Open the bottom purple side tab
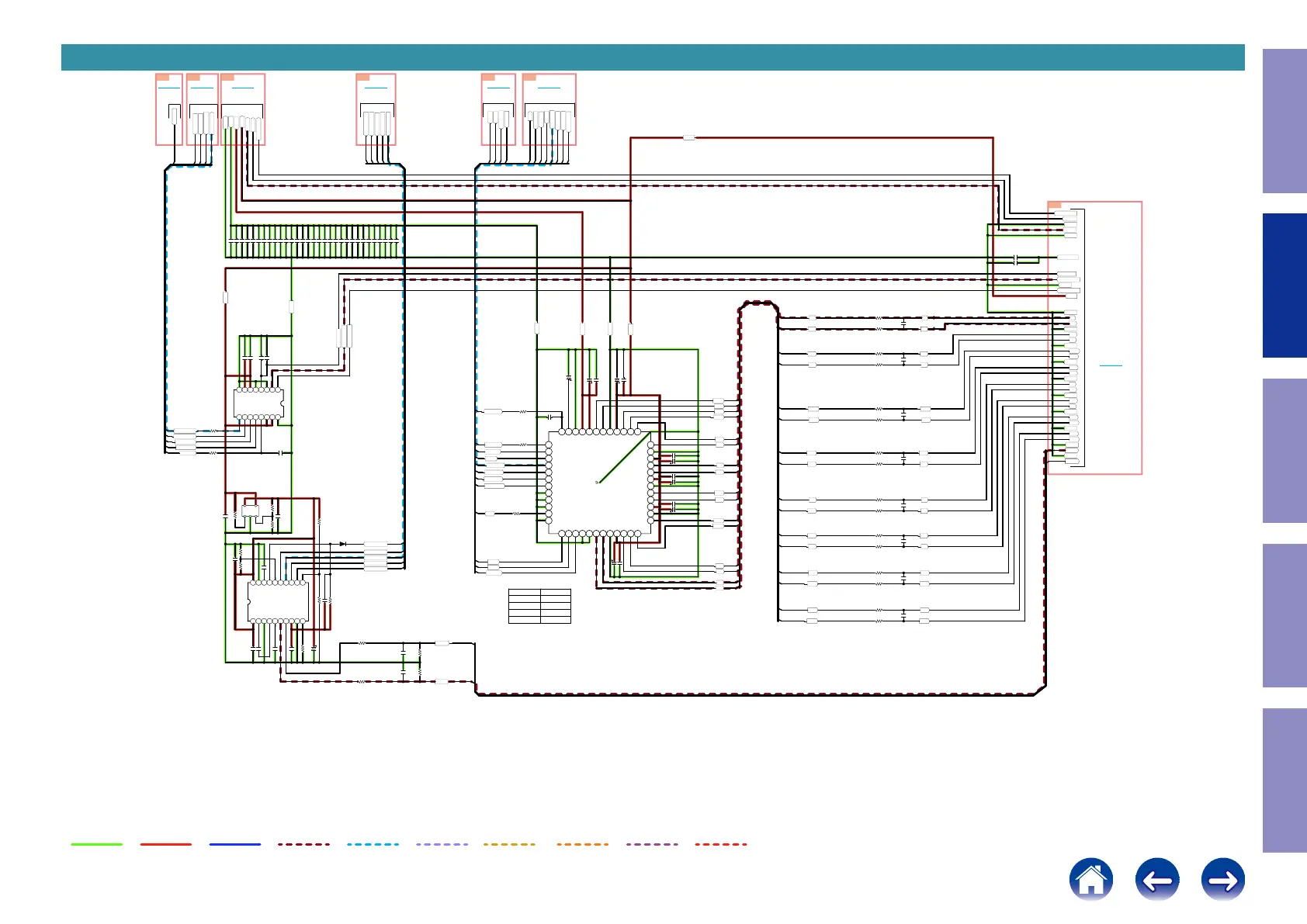This screenshot has width=1307, height=924. tap(1284, 780)
